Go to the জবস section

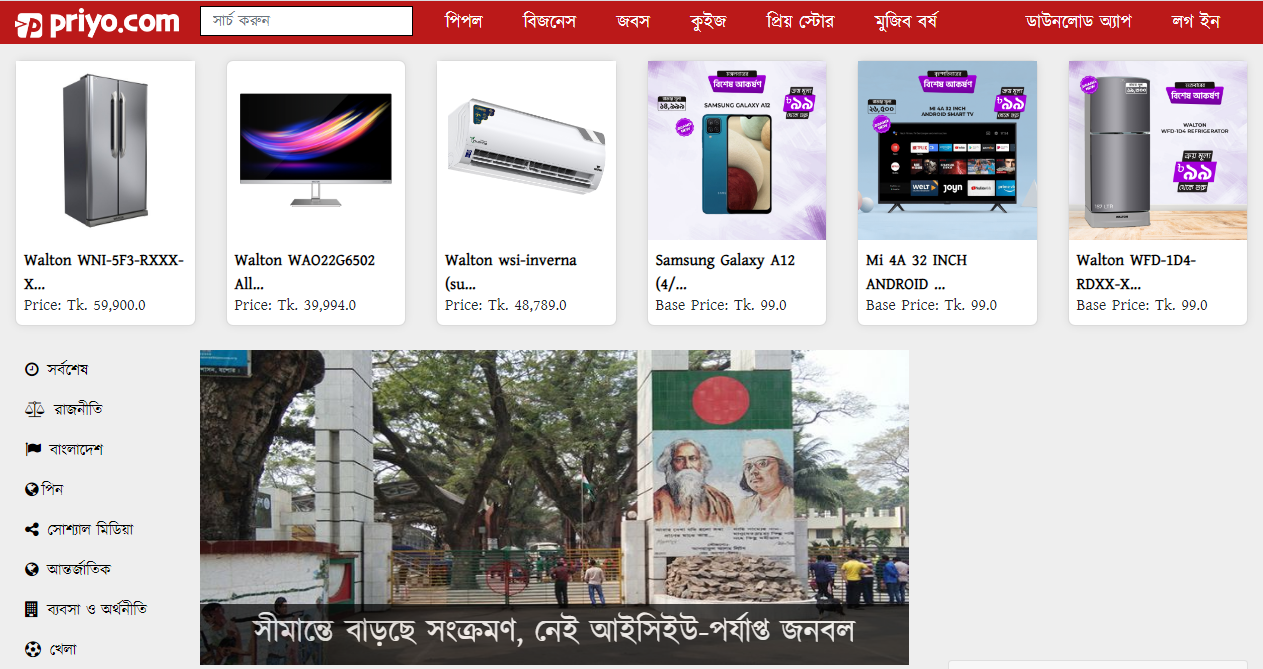[633, 21]
